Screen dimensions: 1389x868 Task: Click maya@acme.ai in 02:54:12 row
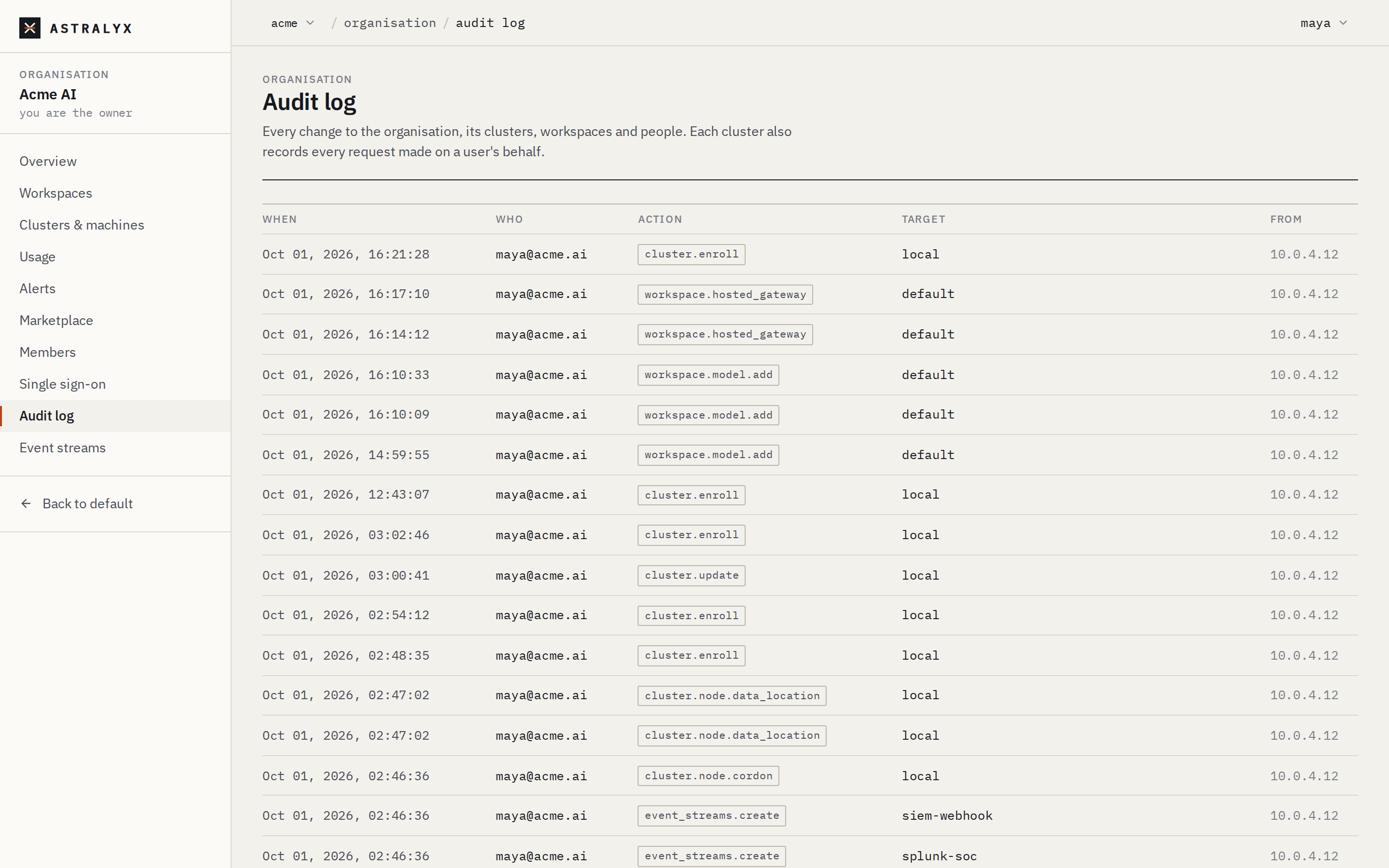pyautogui.click(x=541, y=615)
